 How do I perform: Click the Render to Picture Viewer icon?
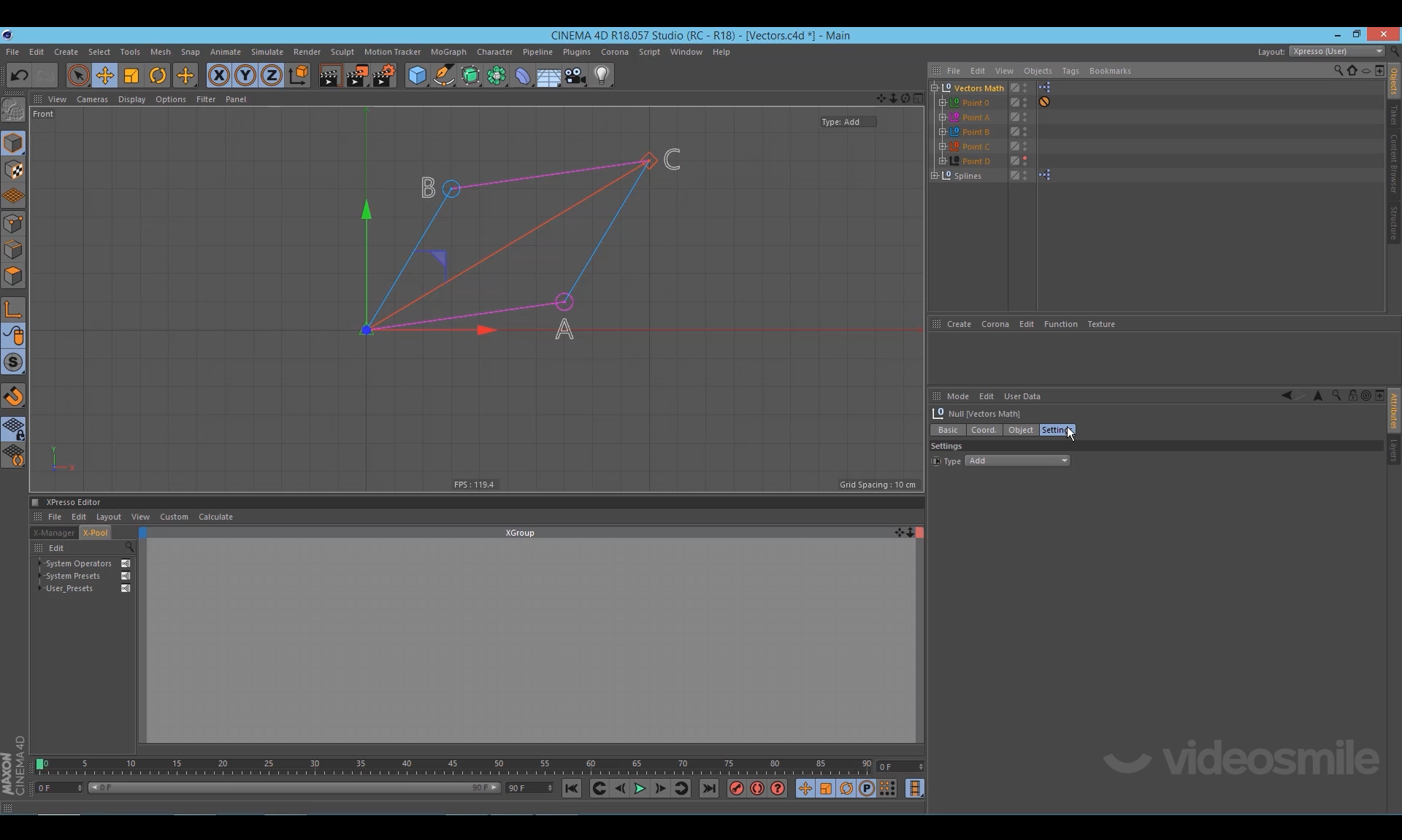pyautogui.click(x=356, y=76)
